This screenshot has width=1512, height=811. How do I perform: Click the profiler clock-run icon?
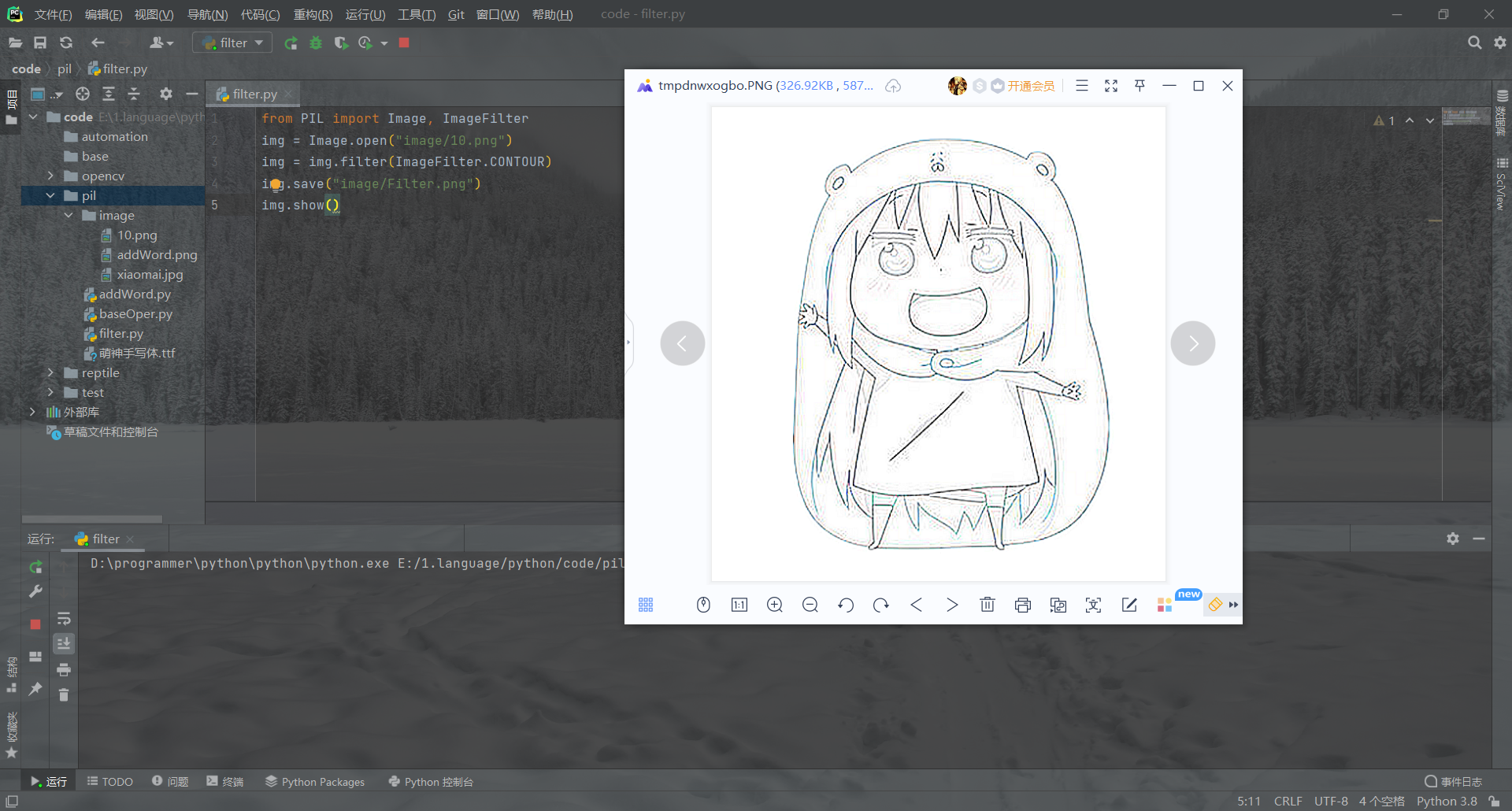(x=365, y=43)
